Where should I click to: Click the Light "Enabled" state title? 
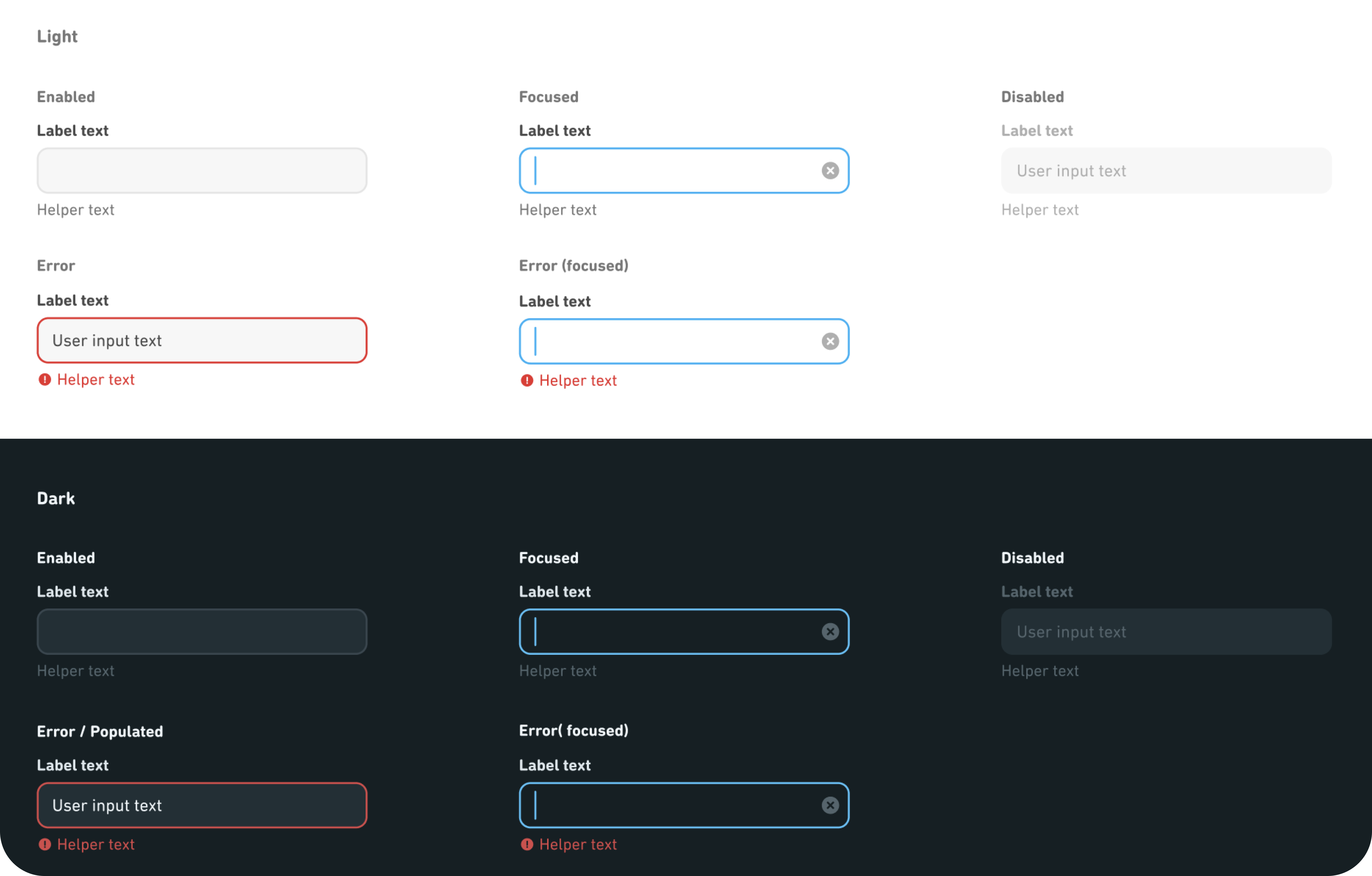pyautogui.click(x=66, y=97)
